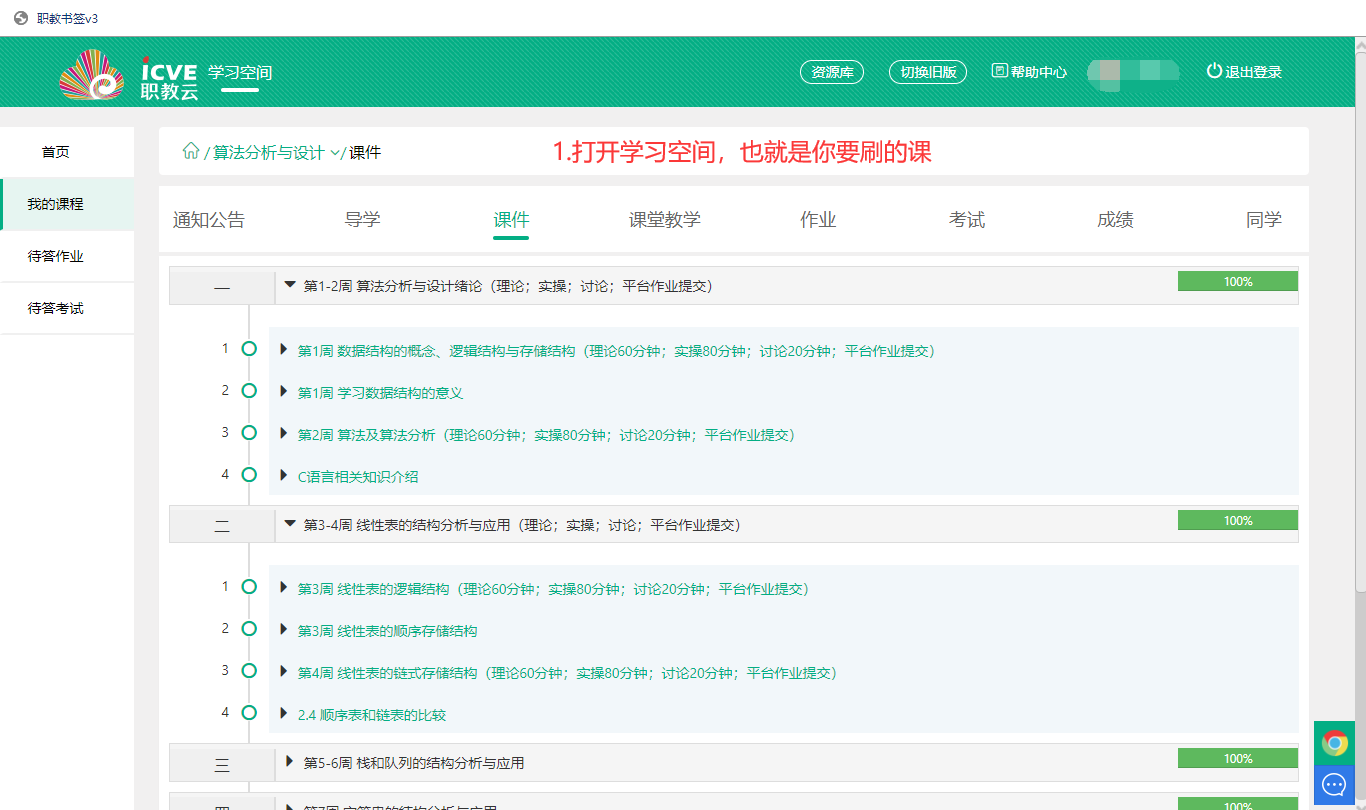The height and width of the screenshot is (810, 1366).
Task: Expand 第1周 学习数据结构的意义 arrow
Action: pyautogui.click(x=284, y=392)
